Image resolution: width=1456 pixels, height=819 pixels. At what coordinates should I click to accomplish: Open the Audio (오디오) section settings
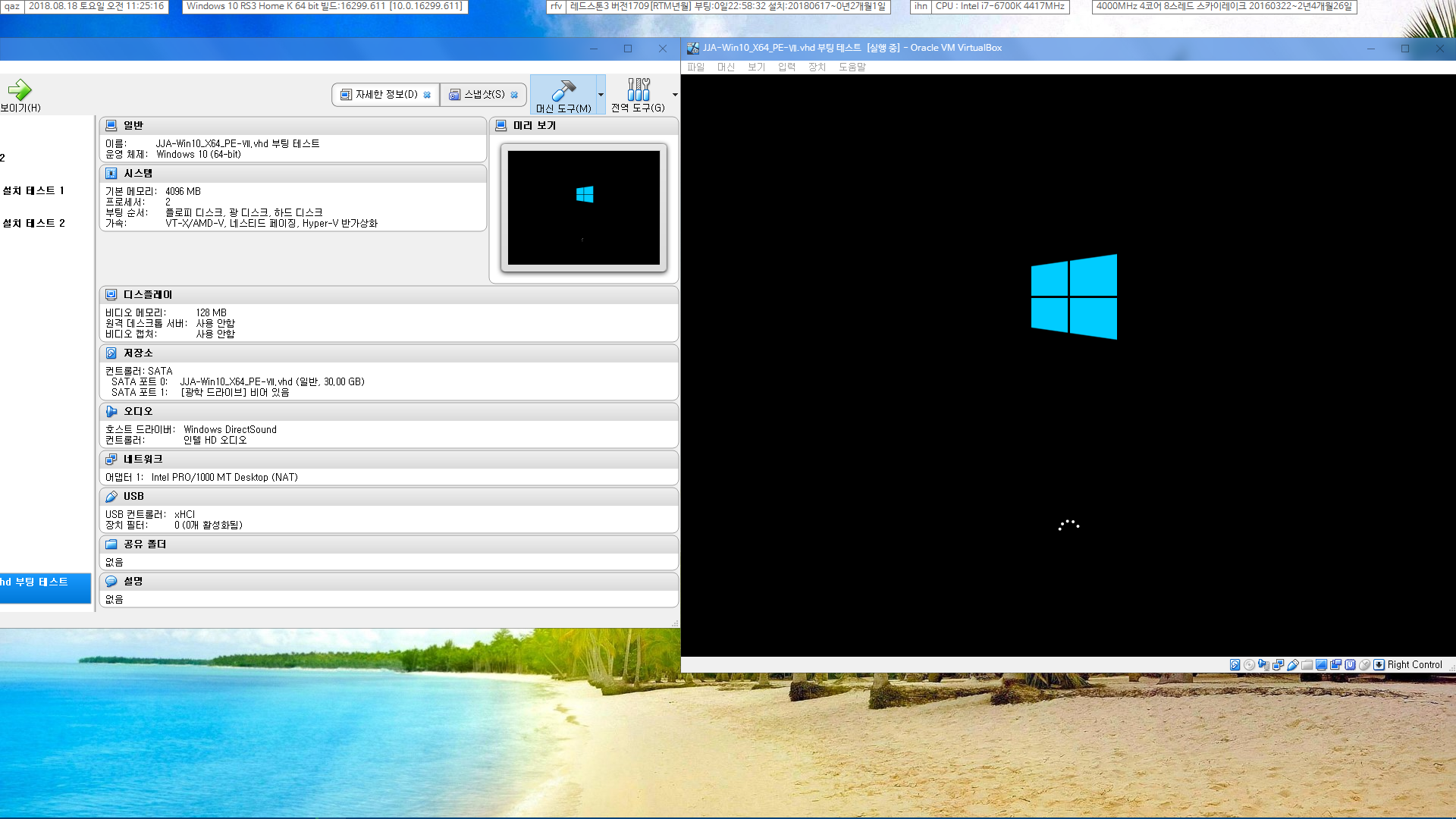(138, 411)
